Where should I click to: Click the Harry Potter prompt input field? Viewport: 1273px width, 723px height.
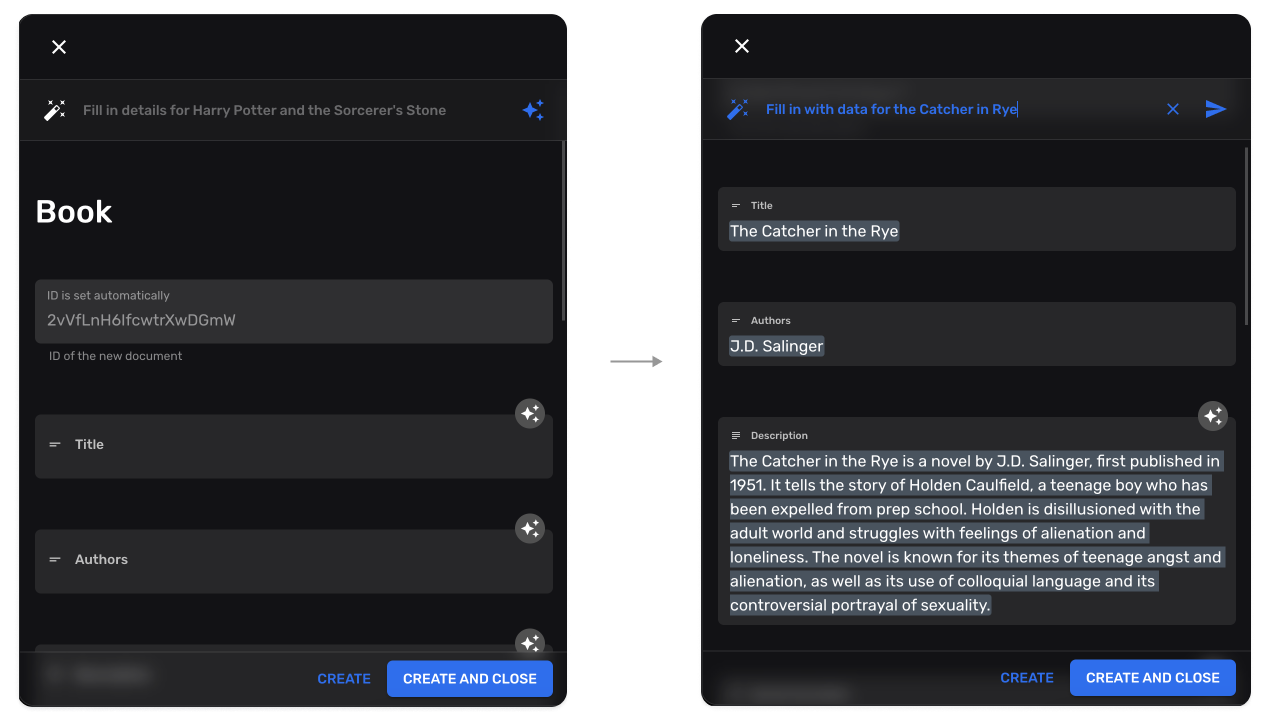point(290,111)
